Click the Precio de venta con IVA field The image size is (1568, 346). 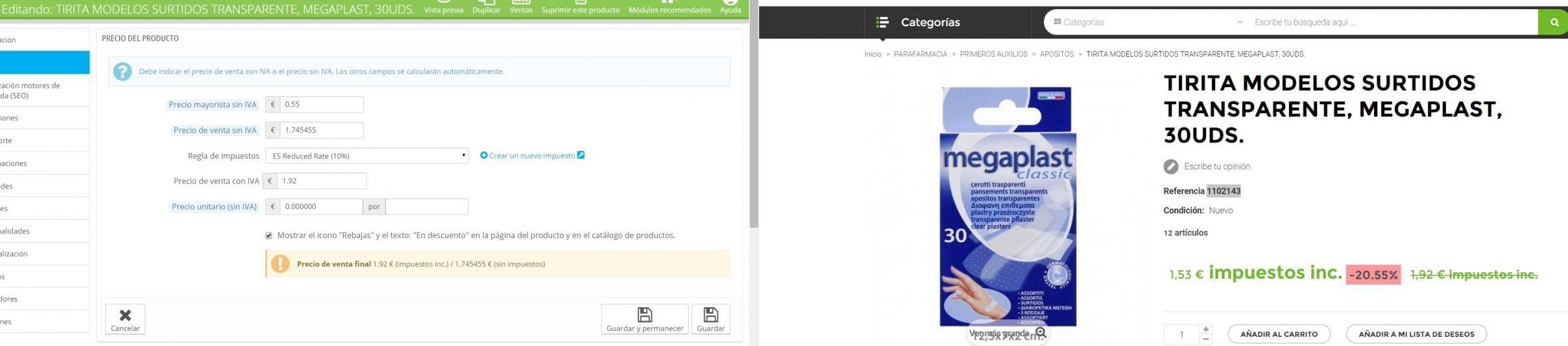(321, 181)
